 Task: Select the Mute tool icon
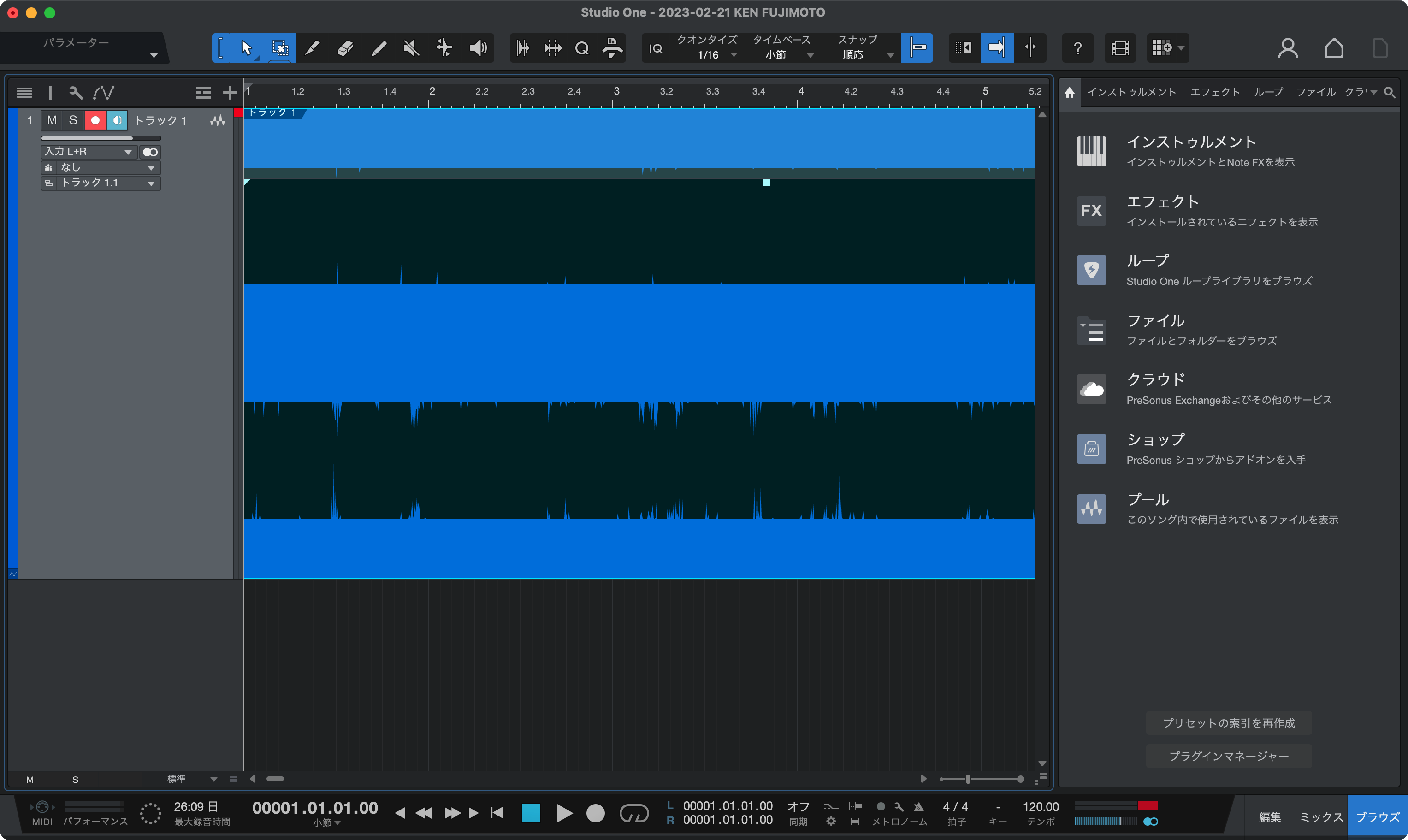[x=411, y=48]
